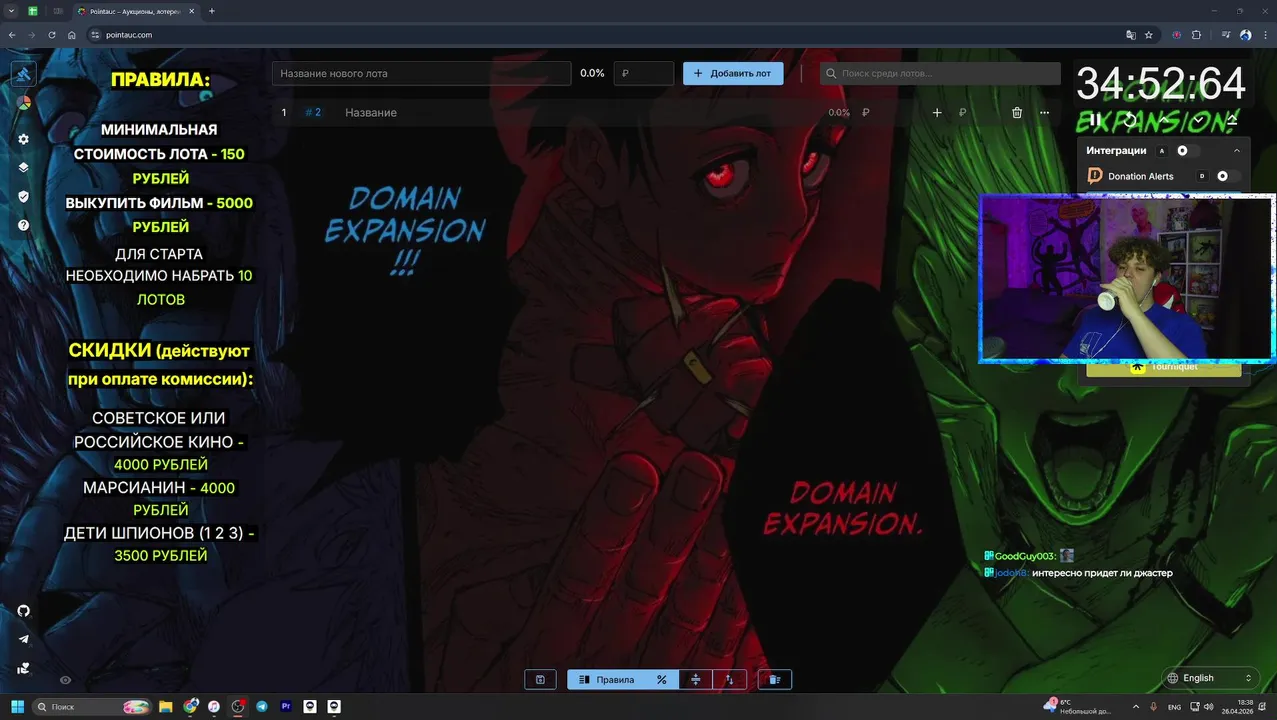Viewport: 1277px width, 720px height.
Task: Toggle the Интеграции master switch
Action: coord(1187,151)
